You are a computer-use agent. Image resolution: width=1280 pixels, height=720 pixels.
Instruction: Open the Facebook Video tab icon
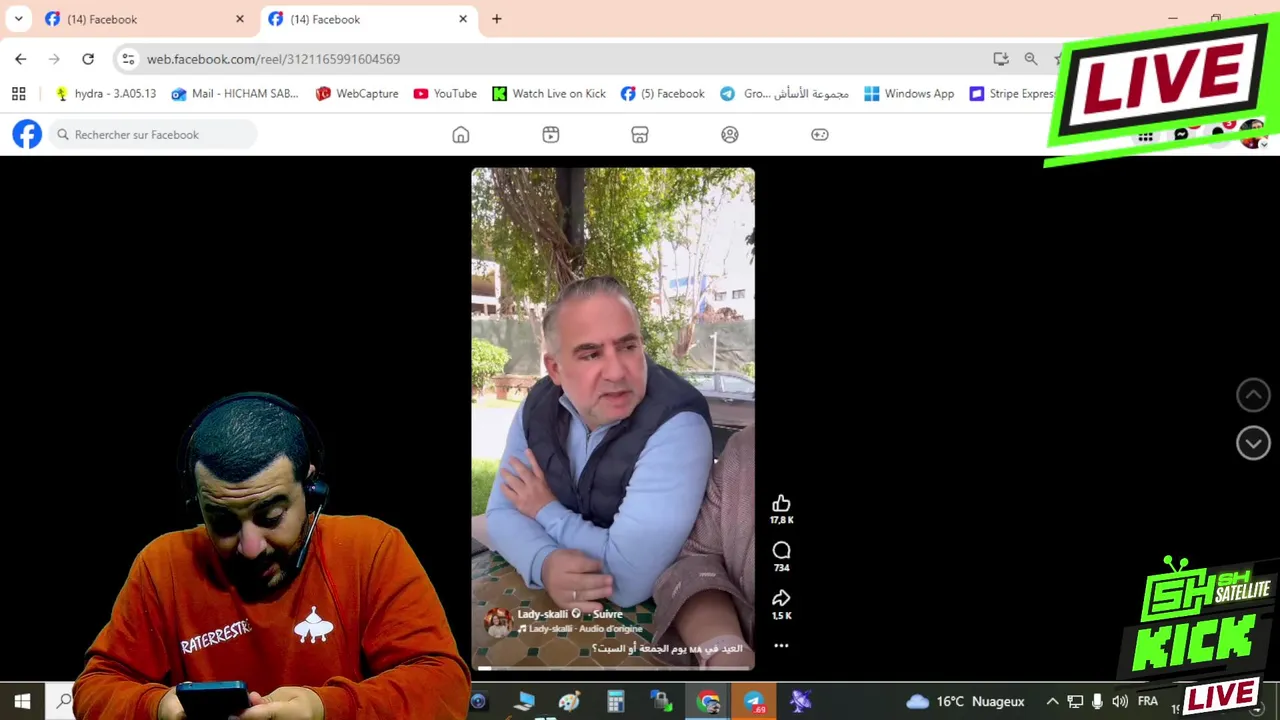click(x=550, y=135)
